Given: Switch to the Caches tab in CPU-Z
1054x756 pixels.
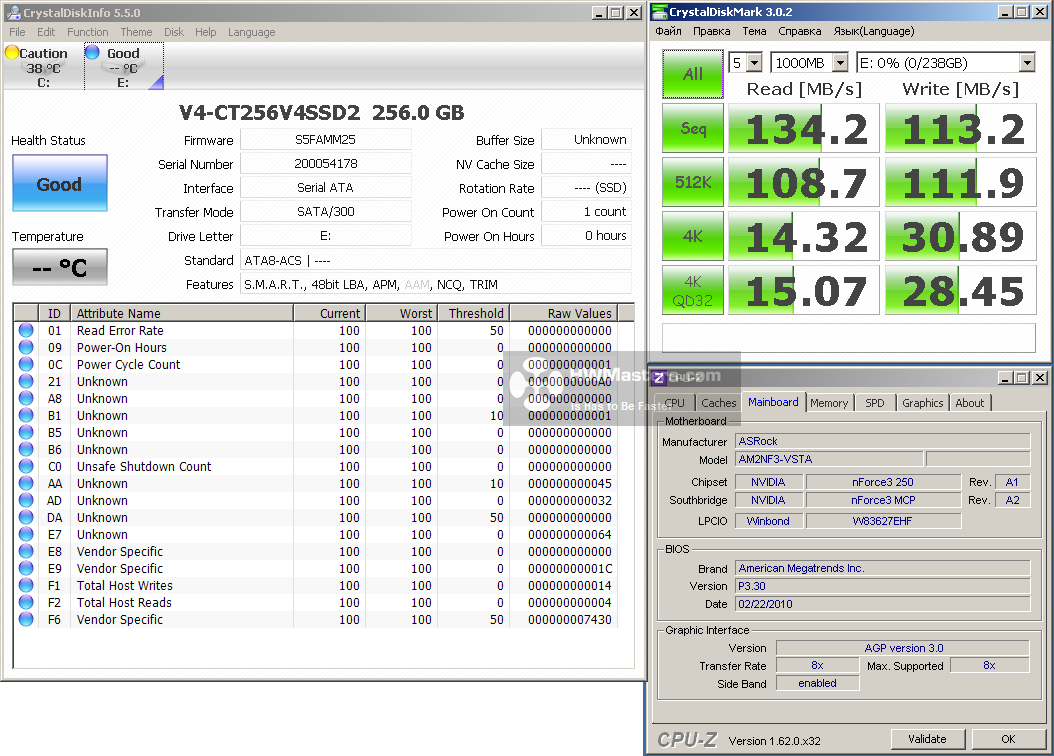Looking at the screenshot, I should tap(719, 403).
